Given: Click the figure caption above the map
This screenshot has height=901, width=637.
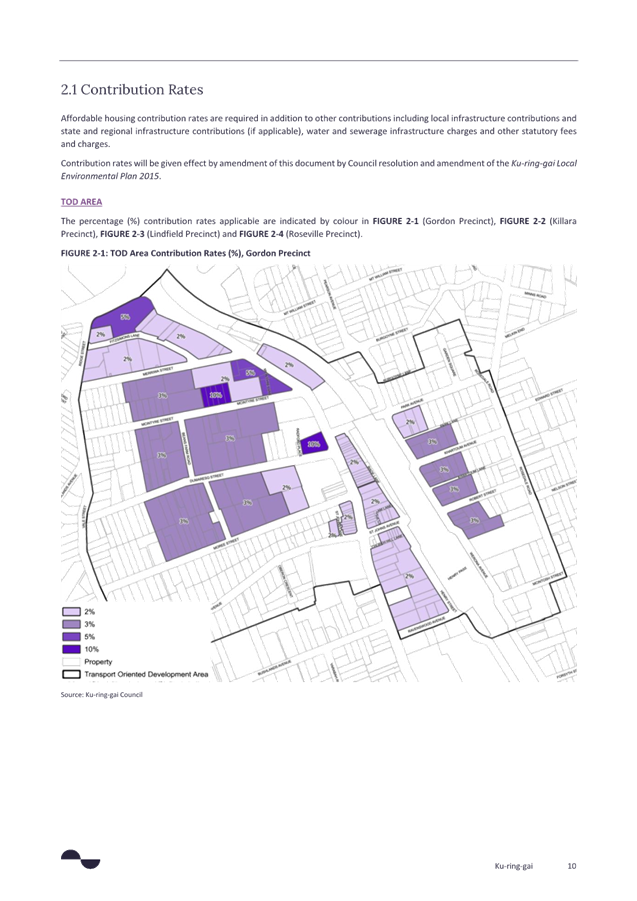Looking at the screenshot, I should tap(186, 254).
